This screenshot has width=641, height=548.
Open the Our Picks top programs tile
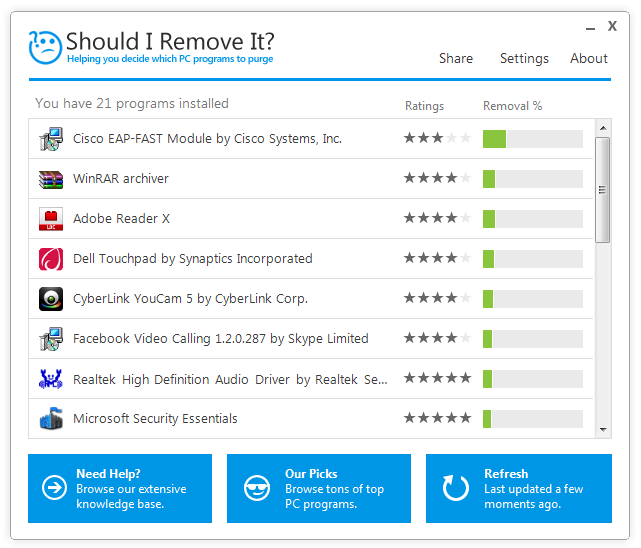319,488
